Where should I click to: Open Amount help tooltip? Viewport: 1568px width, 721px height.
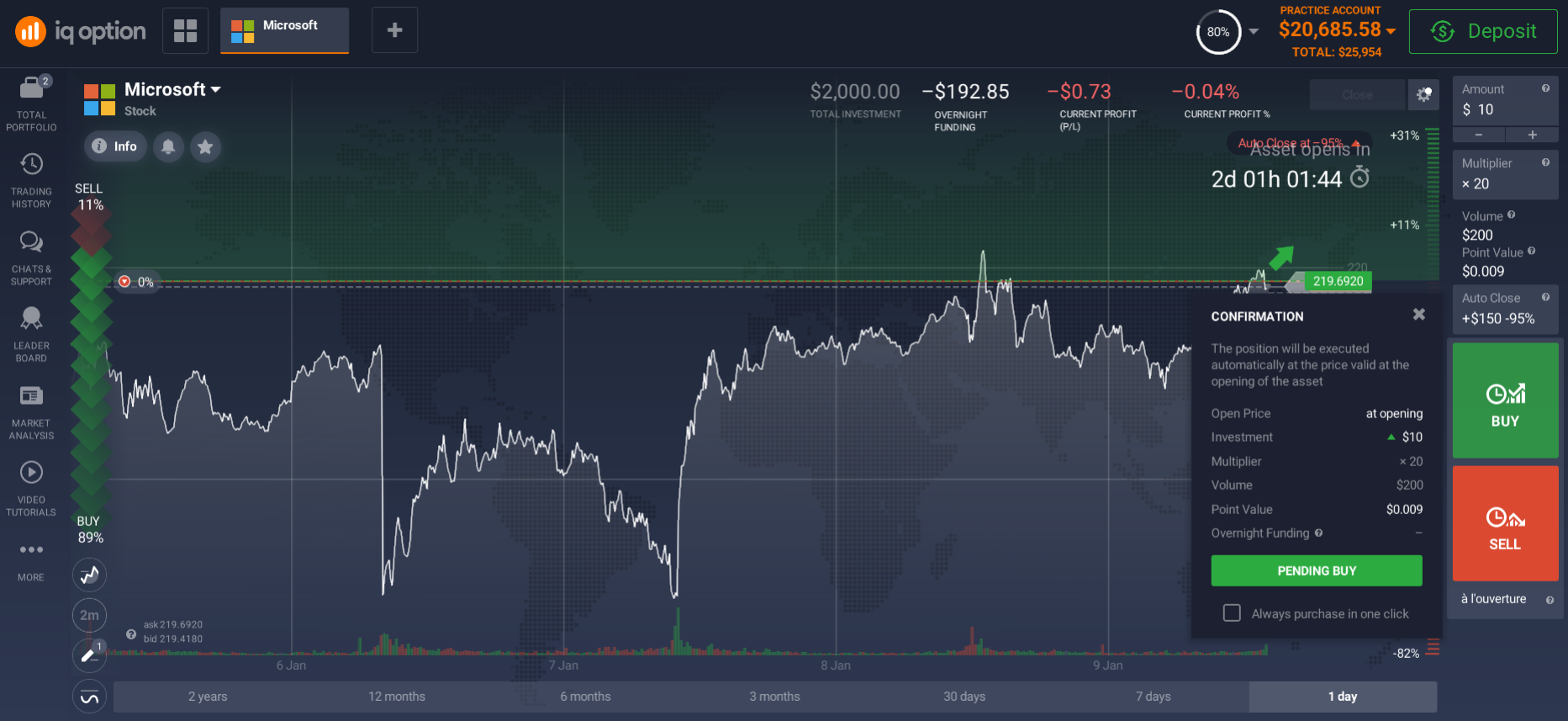click(1545, 88)
